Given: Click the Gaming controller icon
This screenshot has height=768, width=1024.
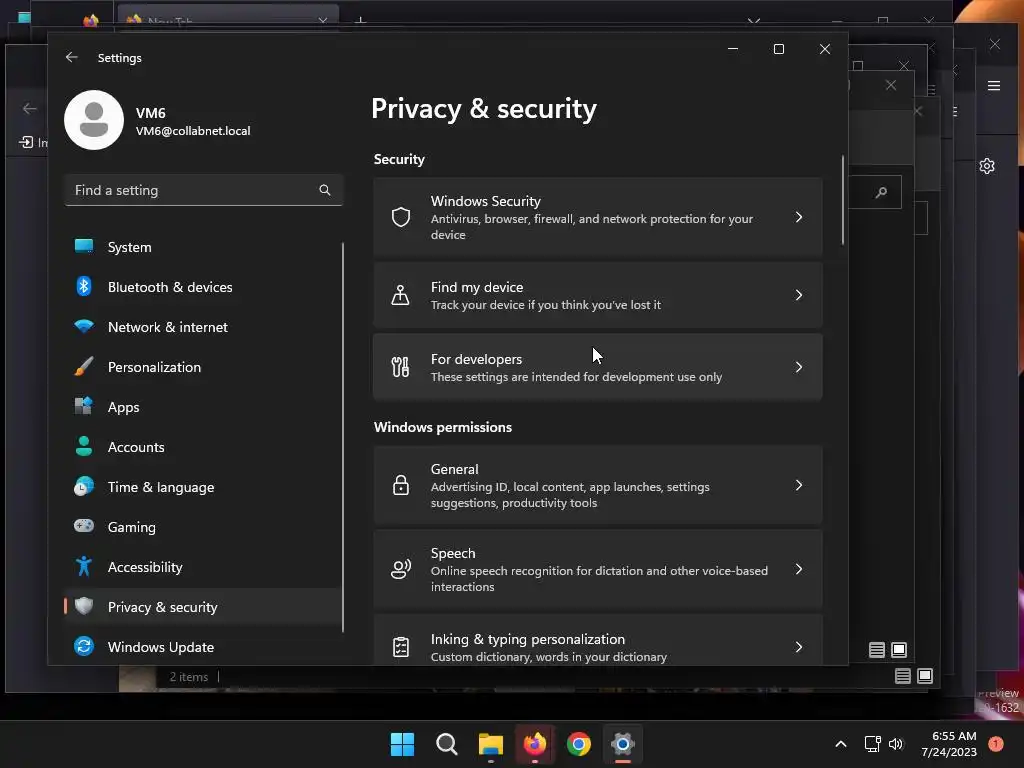Looking at the screenshot, I should click(x=84, y=526).
